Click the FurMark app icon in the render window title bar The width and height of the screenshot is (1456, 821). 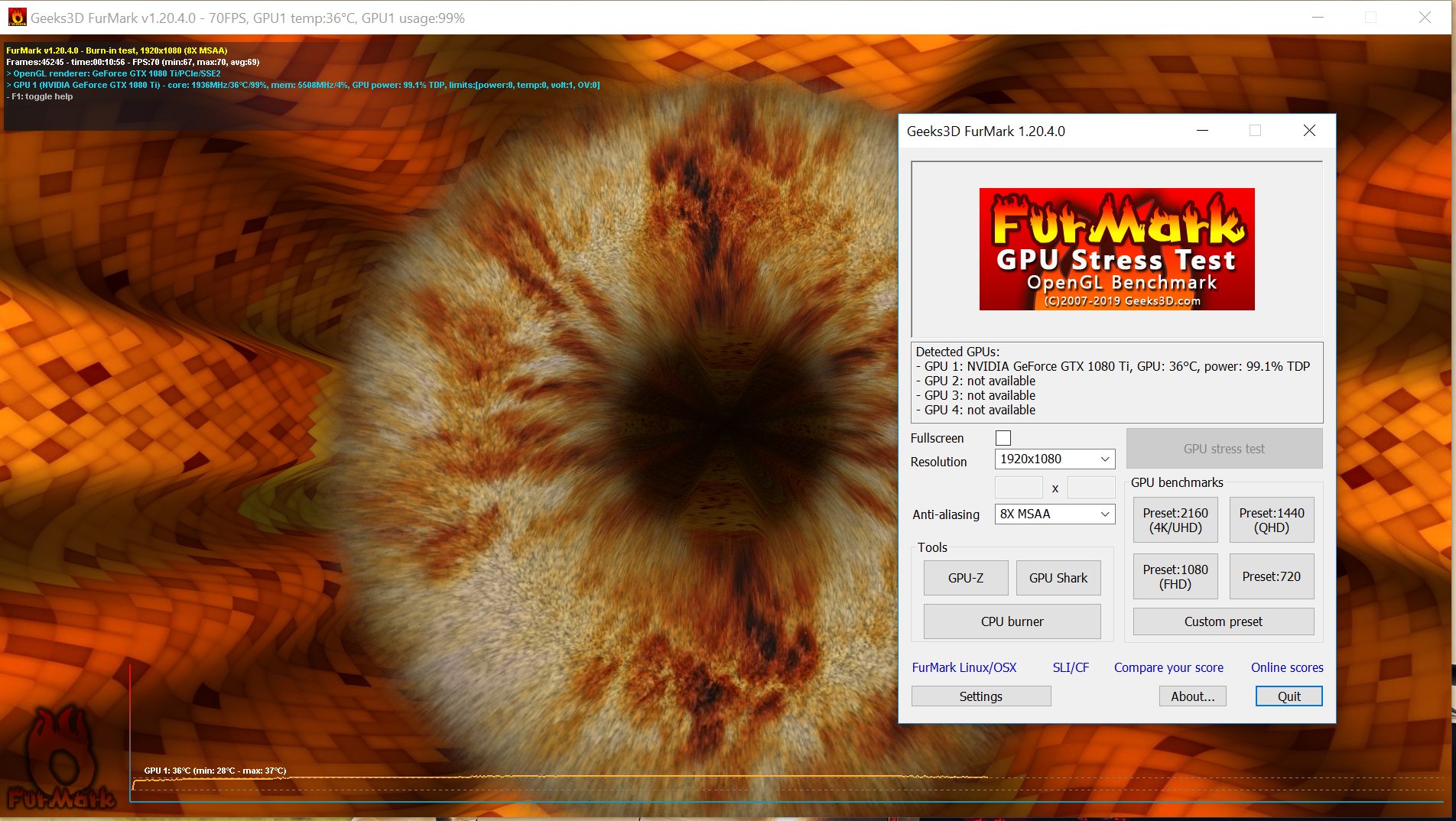pyautogui.click(x=17, y=17)
